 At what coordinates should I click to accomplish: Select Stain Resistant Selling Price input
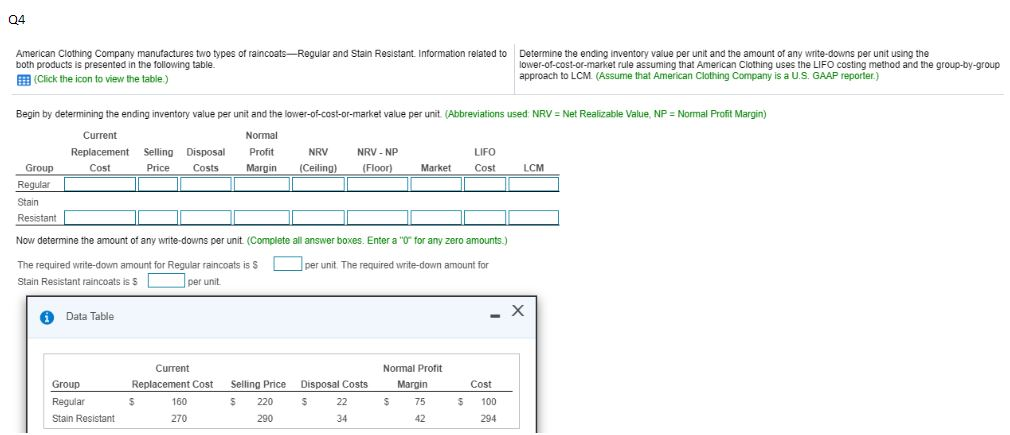[x=158, y=218]
